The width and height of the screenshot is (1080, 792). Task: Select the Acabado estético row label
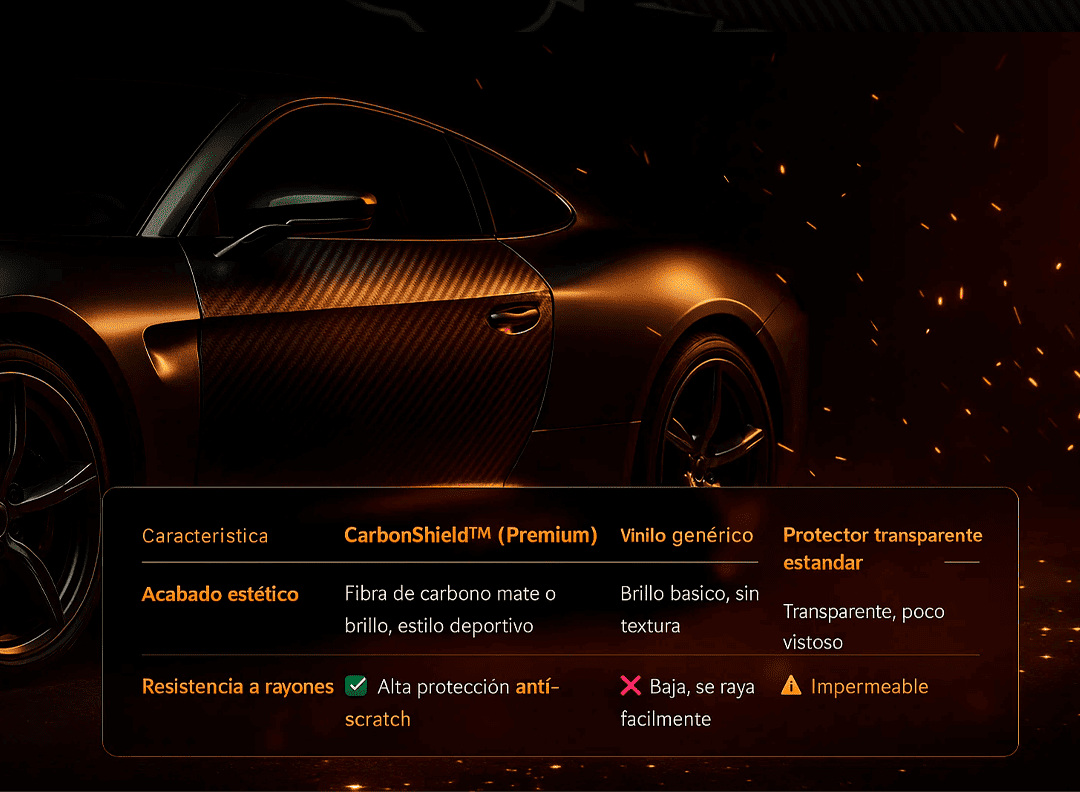220,594
